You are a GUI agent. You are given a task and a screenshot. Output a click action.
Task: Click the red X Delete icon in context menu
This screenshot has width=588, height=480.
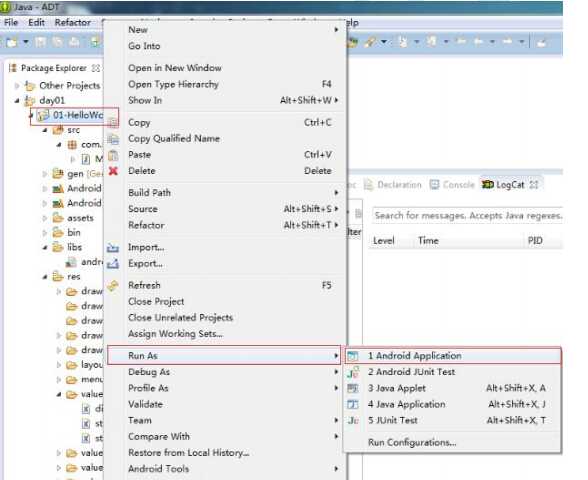(113, 171)
